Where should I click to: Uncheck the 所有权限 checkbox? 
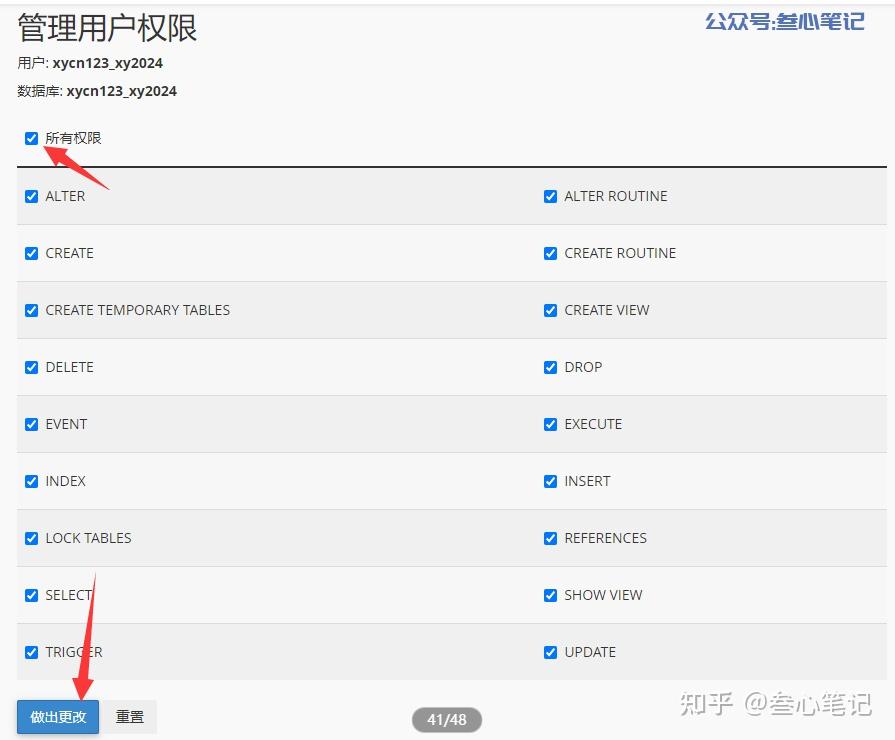tap(31, 138)
